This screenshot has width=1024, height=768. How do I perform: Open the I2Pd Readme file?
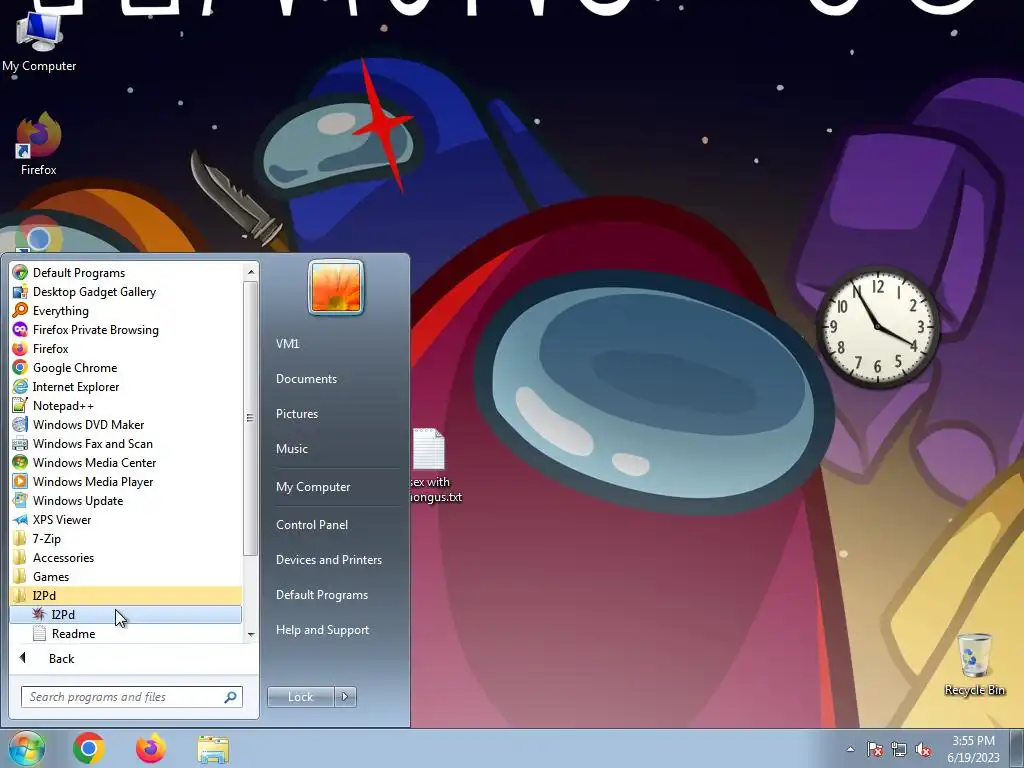tap(126, 633)
